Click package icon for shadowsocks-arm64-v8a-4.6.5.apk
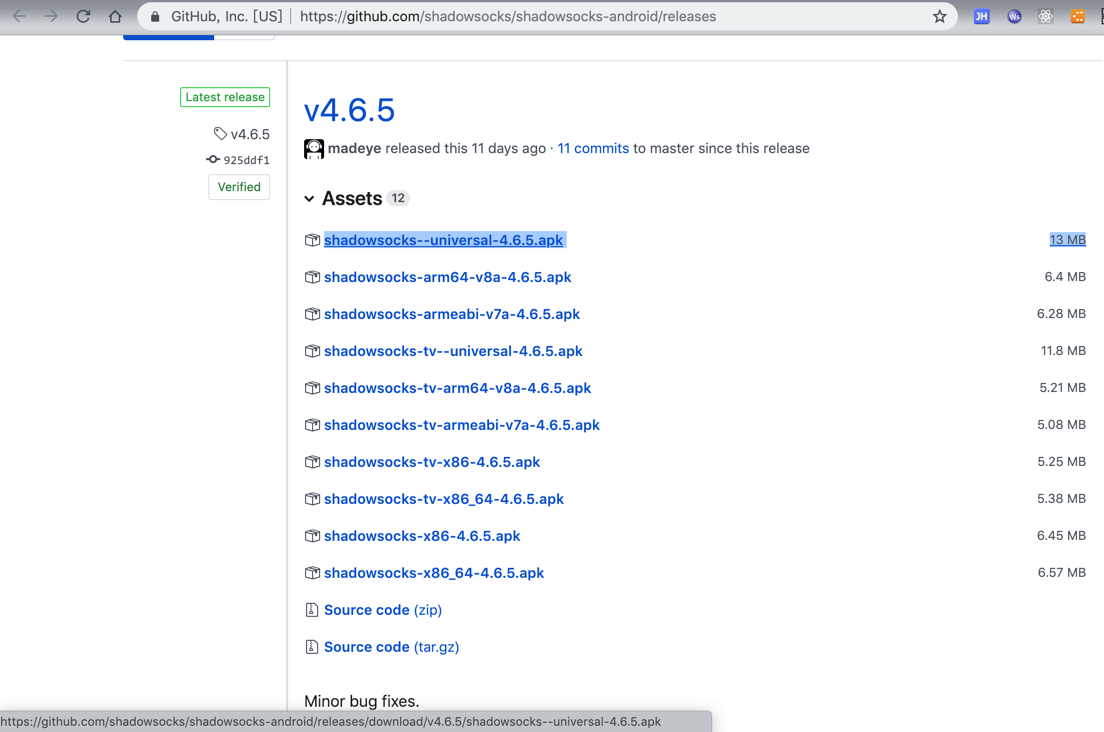This screenshot has height=732, width=1104. 312,277
